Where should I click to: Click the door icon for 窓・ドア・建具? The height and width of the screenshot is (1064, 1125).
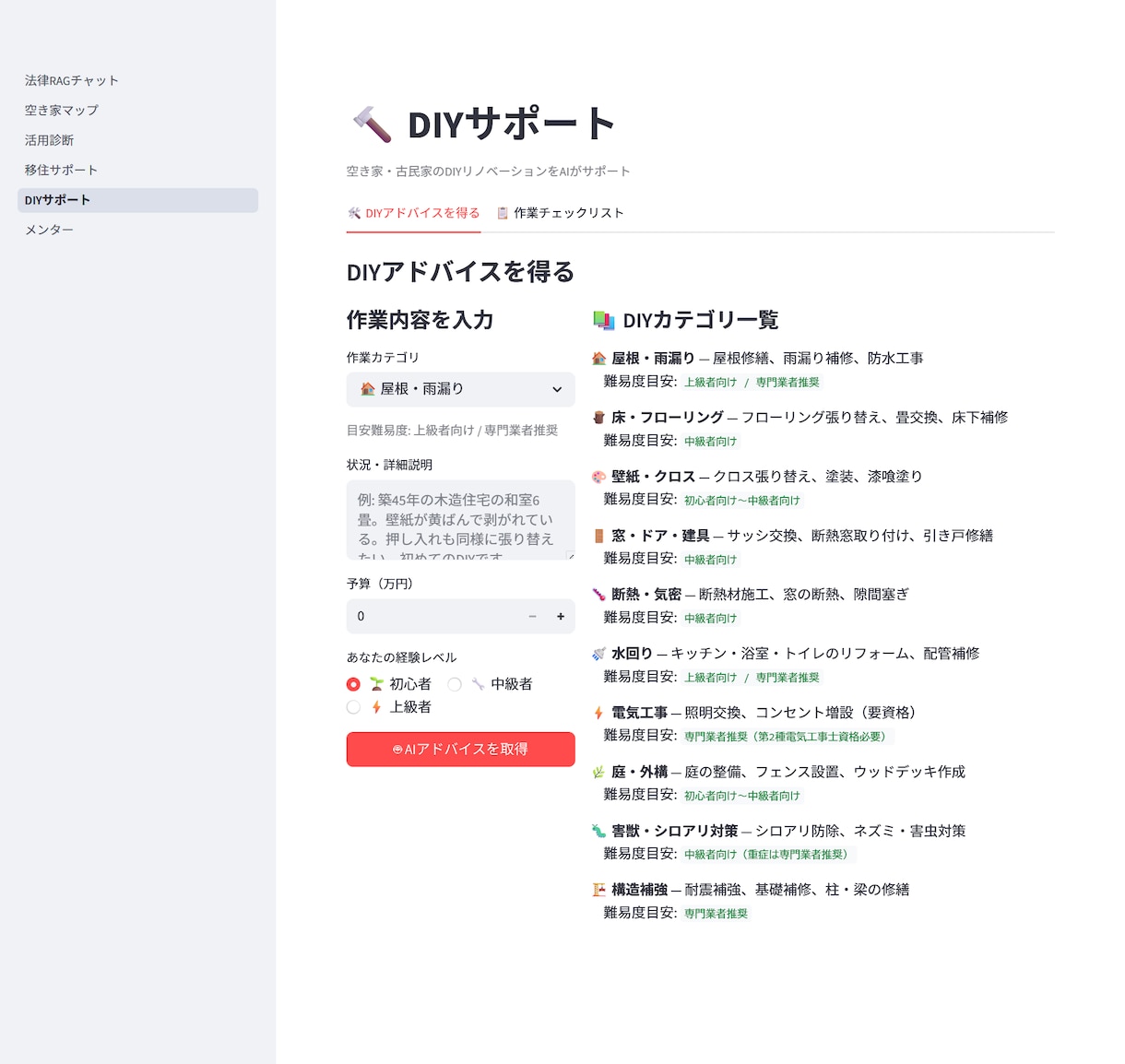pyautogui.click(x=599, y=536)
